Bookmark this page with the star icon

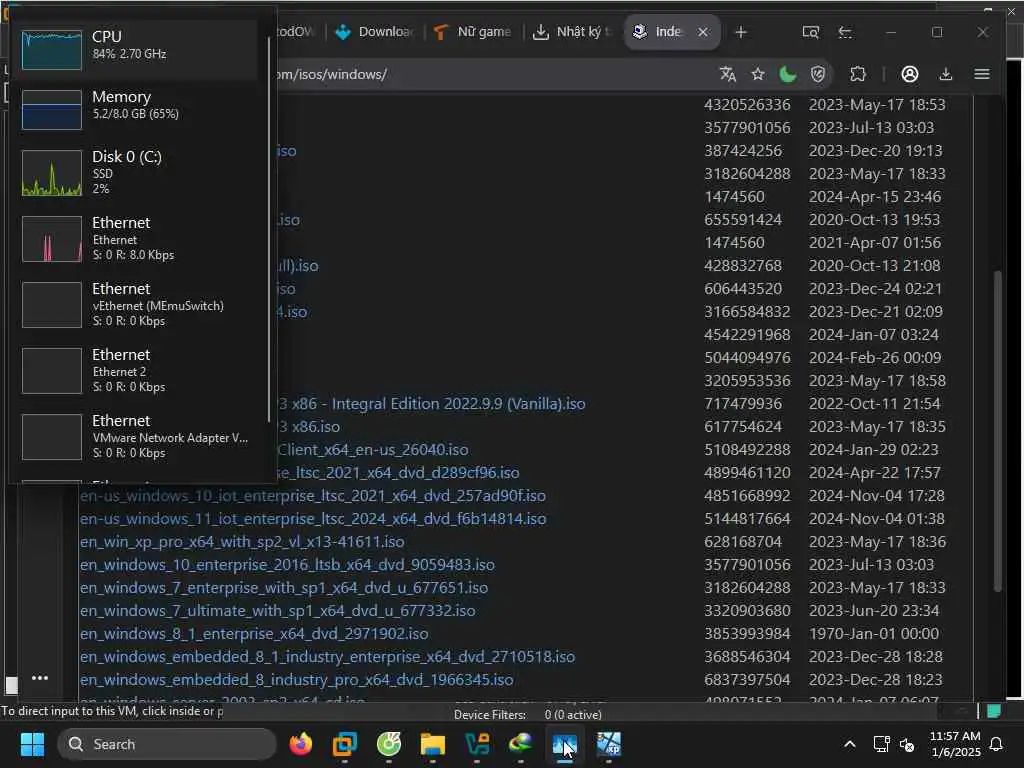point(758,74)
